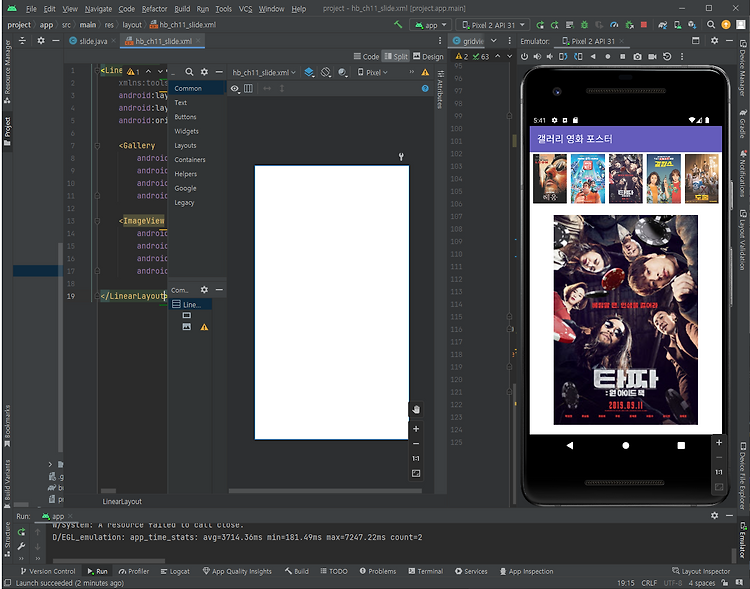The width and height of the screenshot is (750, 589).
Task: Select the Containers palette category
Action: click(189, 160)
